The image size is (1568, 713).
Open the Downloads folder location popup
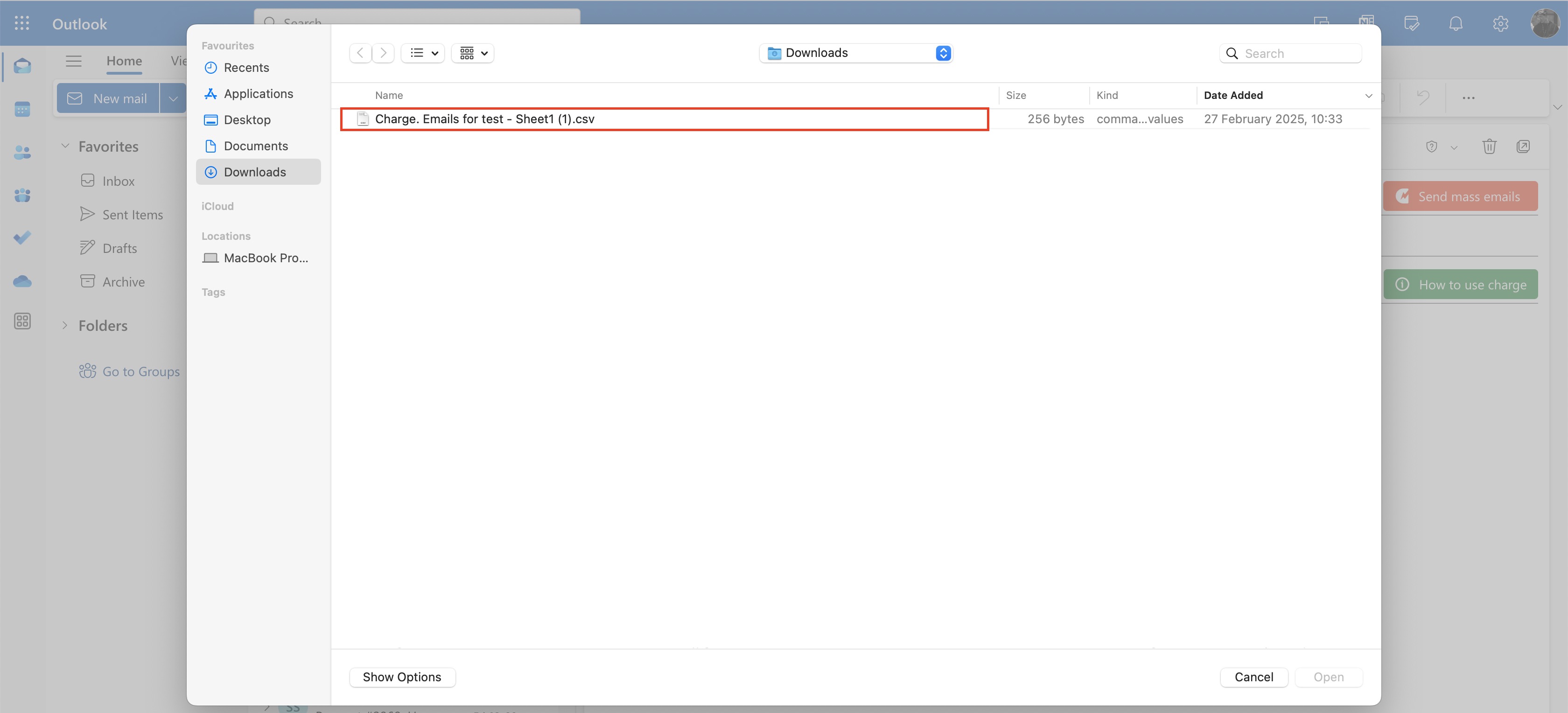coord(856,53)
